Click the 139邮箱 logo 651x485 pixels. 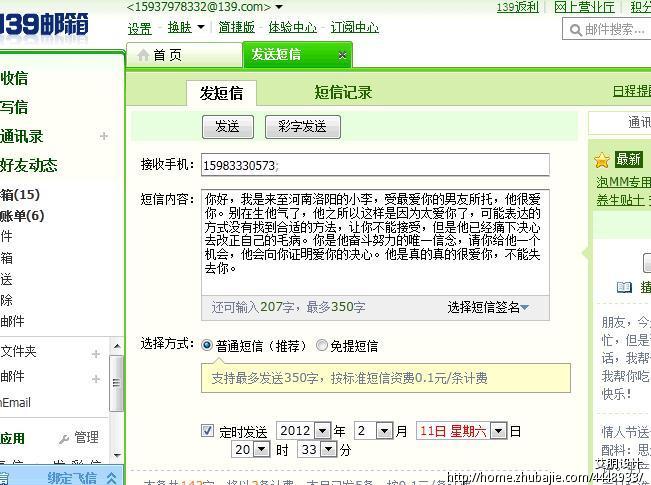pos(44,25)
